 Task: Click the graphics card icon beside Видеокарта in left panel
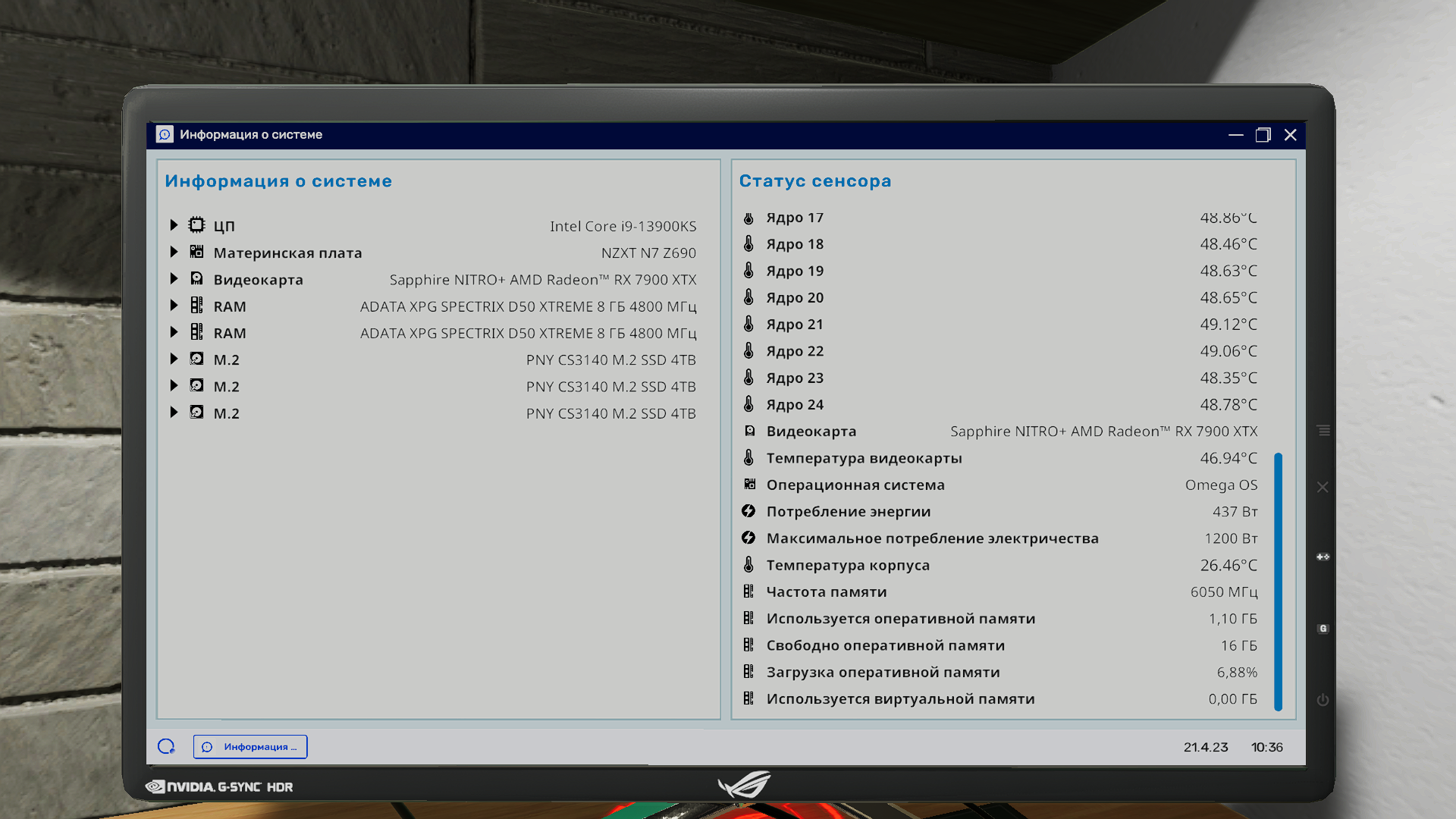[x=196, y=278]
